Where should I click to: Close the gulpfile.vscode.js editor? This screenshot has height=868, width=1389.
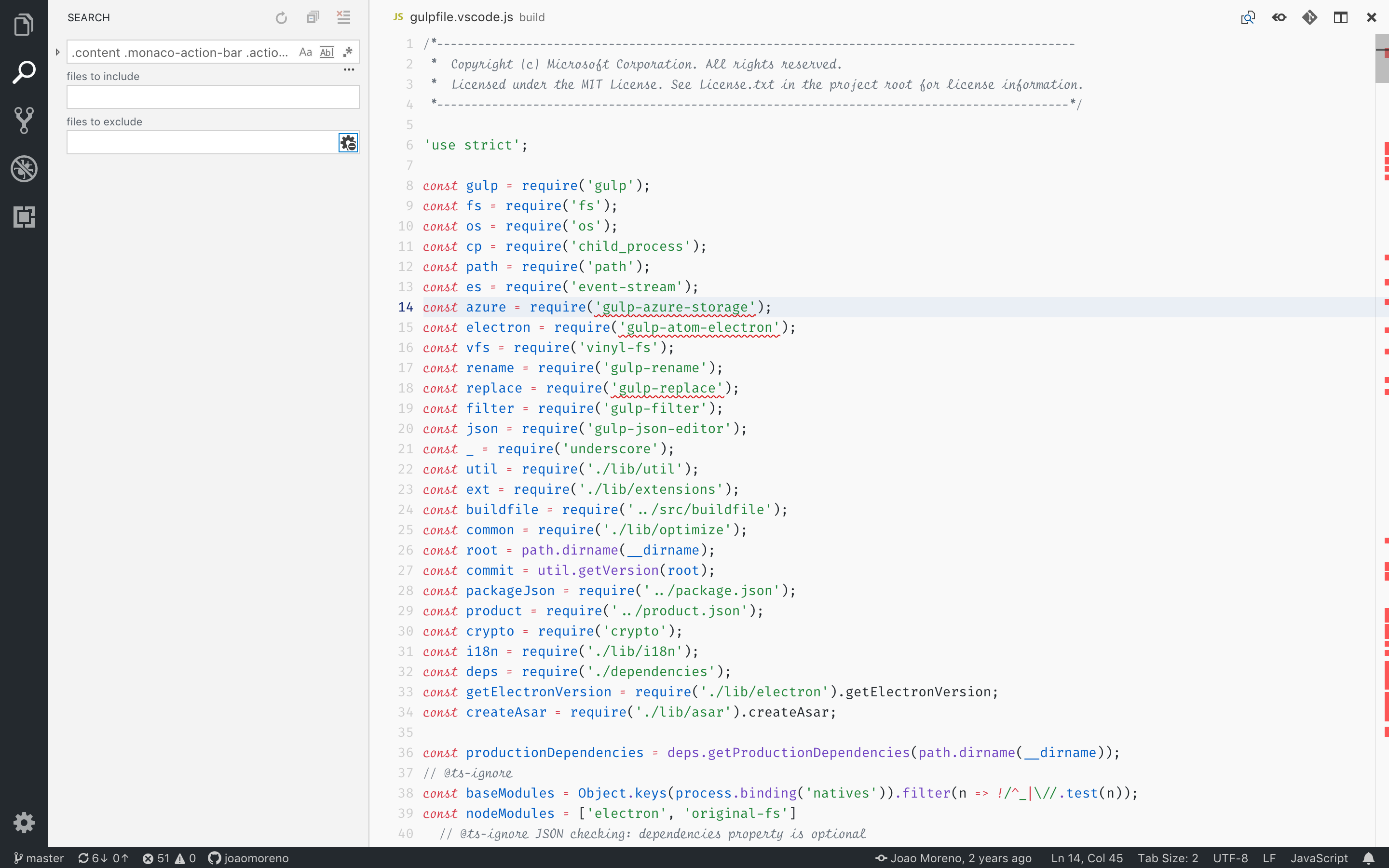tap(1372, 18)
